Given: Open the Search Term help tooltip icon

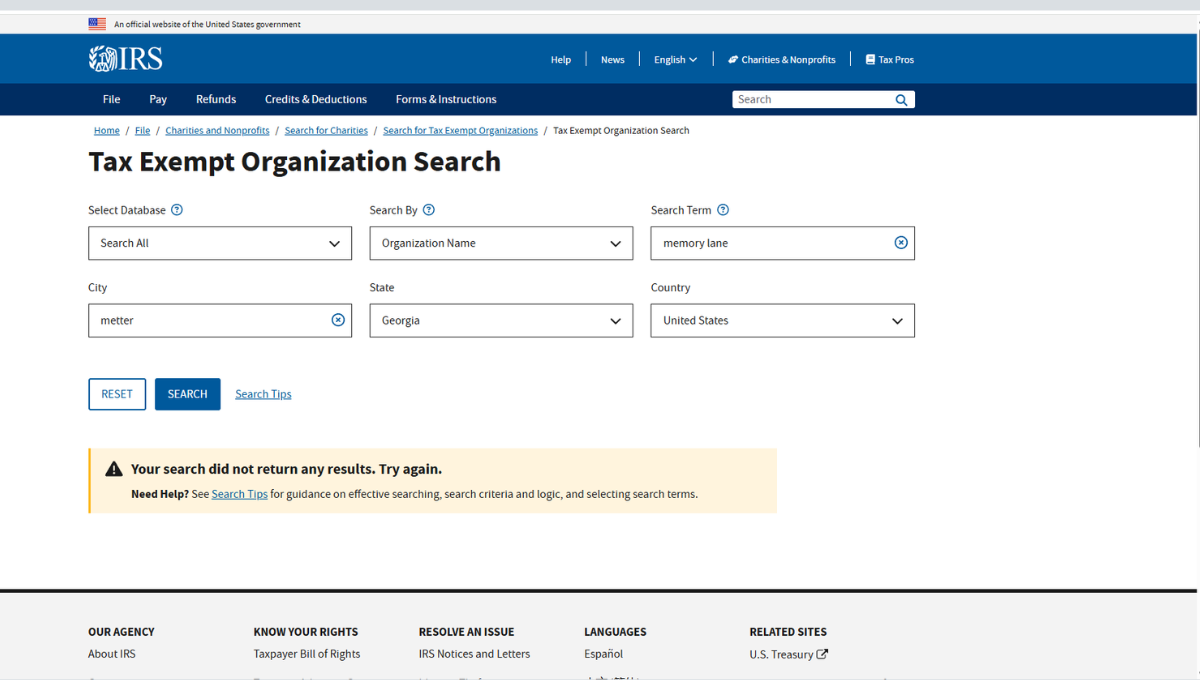Looking at the screenshot, I should tap(723, 210).
